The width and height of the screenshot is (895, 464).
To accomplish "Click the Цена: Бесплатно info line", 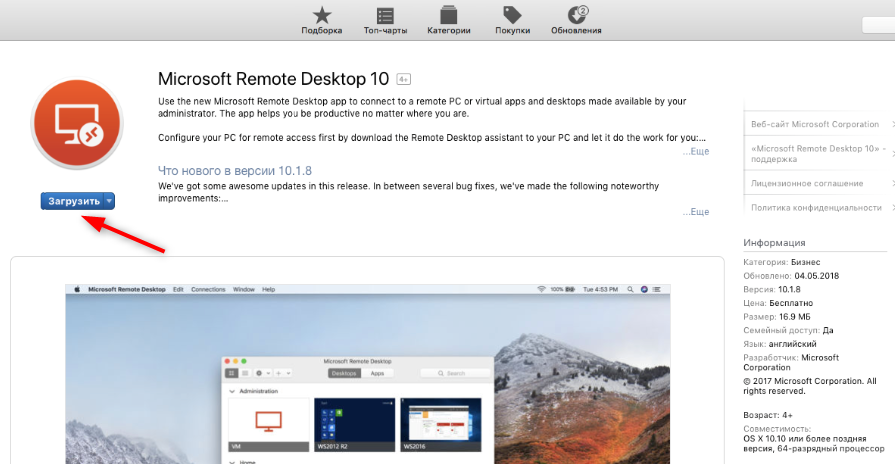I will point(778,303).
